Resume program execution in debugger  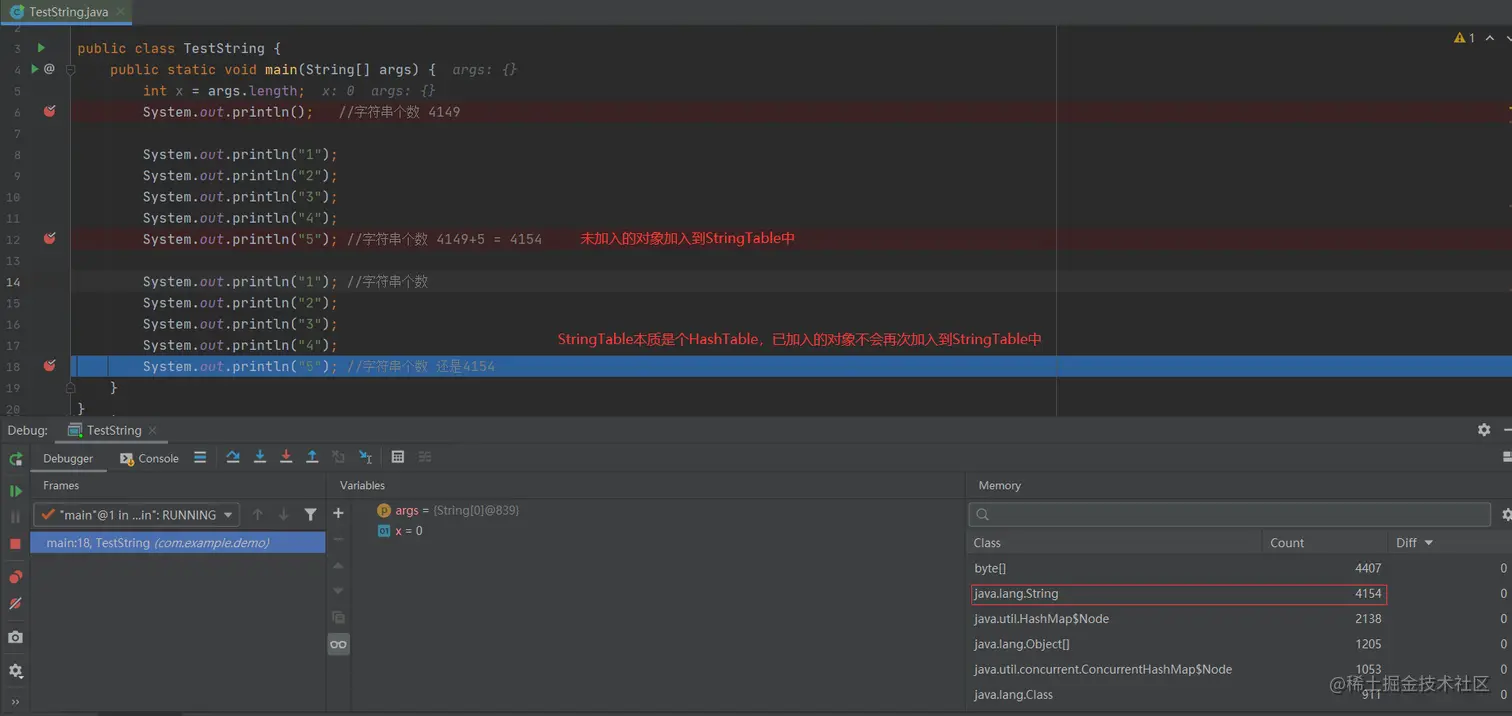click(16, 491)
